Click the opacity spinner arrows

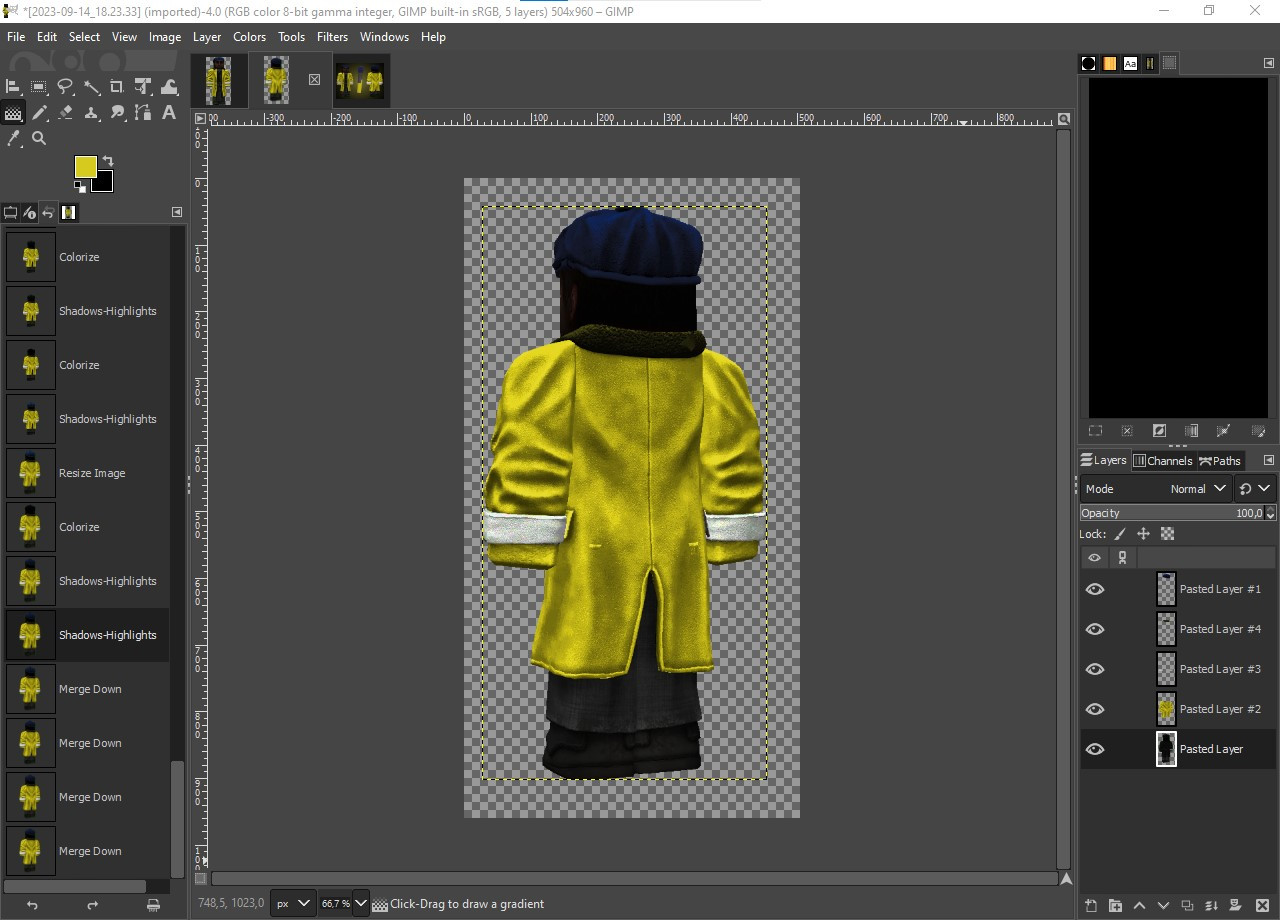(x=1270, y=513)
